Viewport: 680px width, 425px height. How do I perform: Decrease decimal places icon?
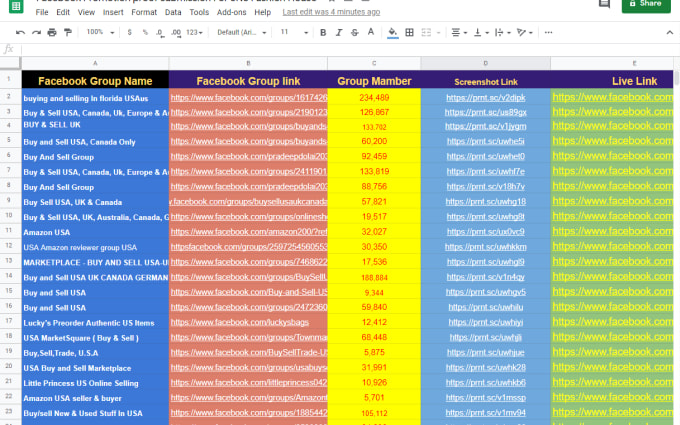[x=160, y=33]
